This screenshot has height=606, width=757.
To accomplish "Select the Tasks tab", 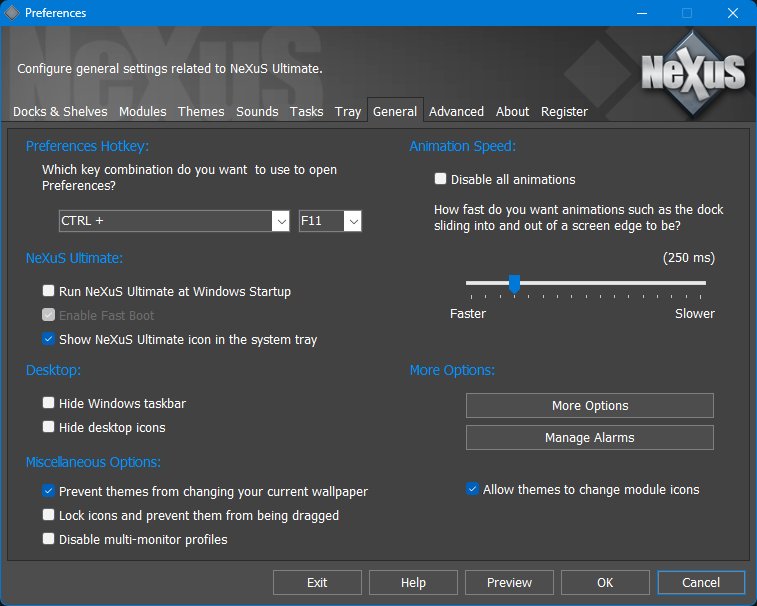I will point(307,112).
